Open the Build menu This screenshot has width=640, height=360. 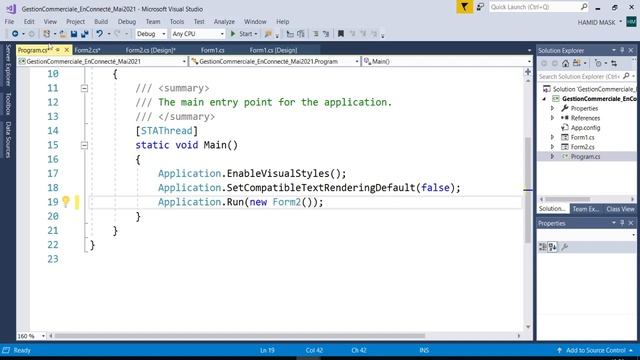[101, 22]
